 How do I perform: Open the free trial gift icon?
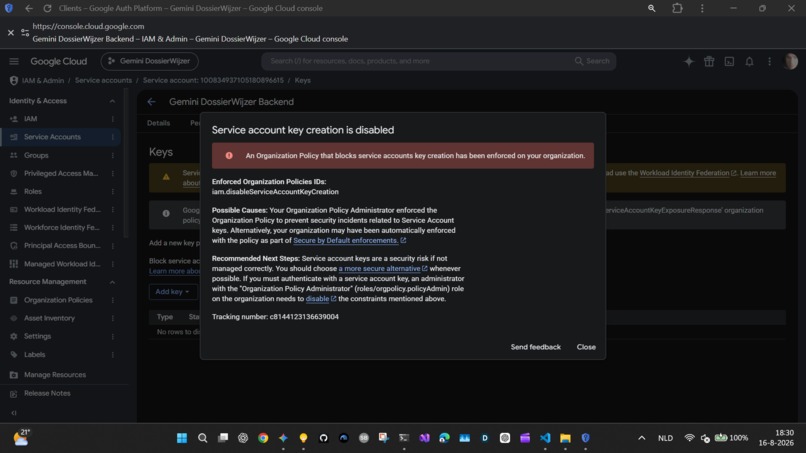(x=709, y=62)
